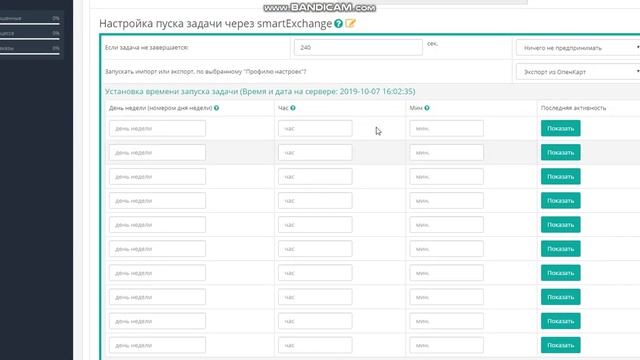Click Показать button in the second row

coord(560,152)
